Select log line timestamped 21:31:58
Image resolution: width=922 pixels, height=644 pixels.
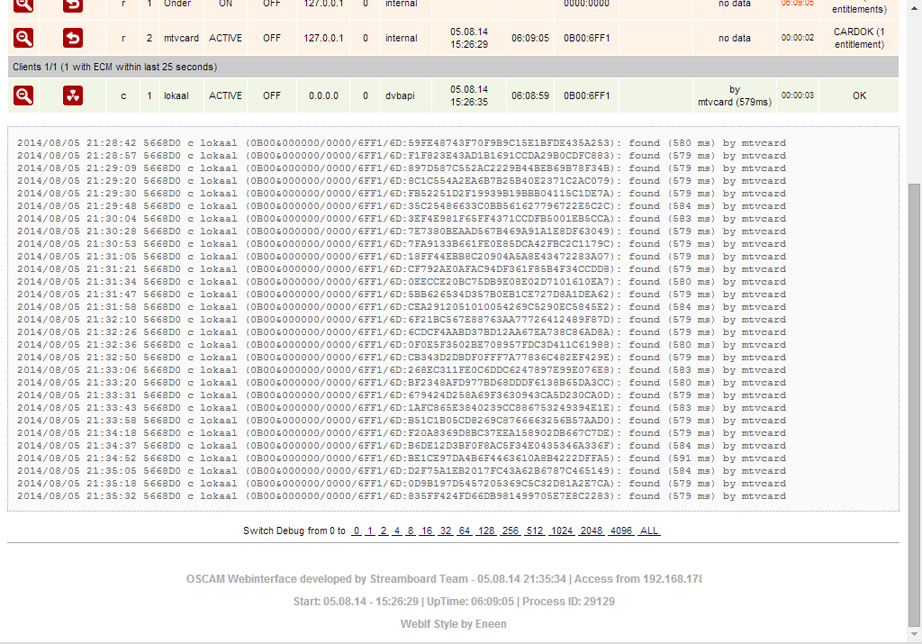tap(401, 307)
